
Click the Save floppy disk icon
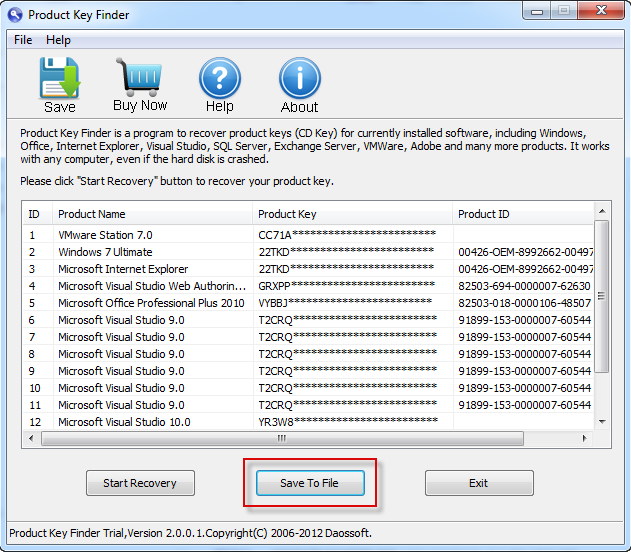pyautogui.click(x=59, y=78)
